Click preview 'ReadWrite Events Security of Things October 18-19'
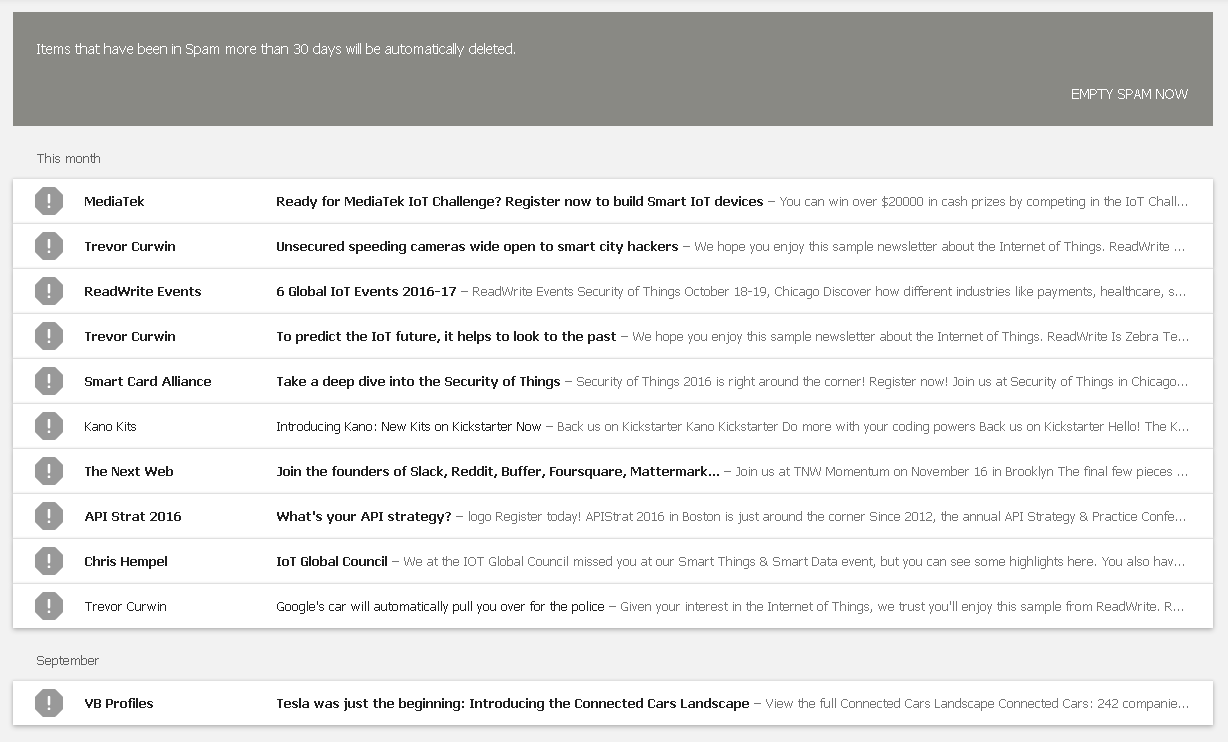Image resolution: width=1228 pixels, height=742 pixels. pyautogui.click(x=830, y=291)
